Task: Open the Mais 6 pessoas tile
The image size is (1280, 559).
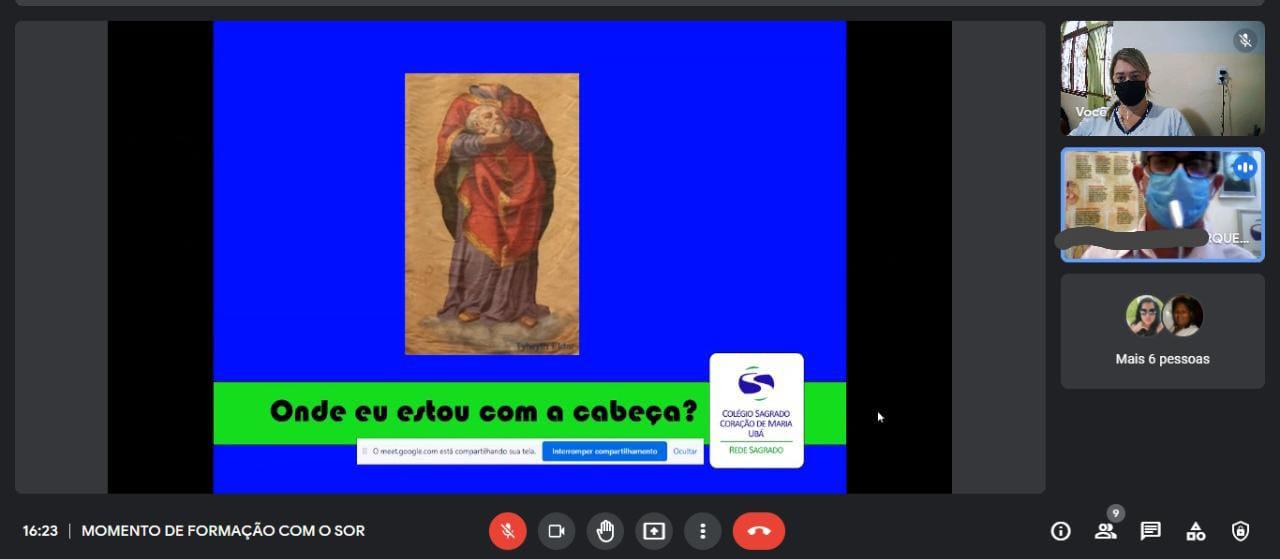Action: pyautogui.click(x=1162, y=331)
